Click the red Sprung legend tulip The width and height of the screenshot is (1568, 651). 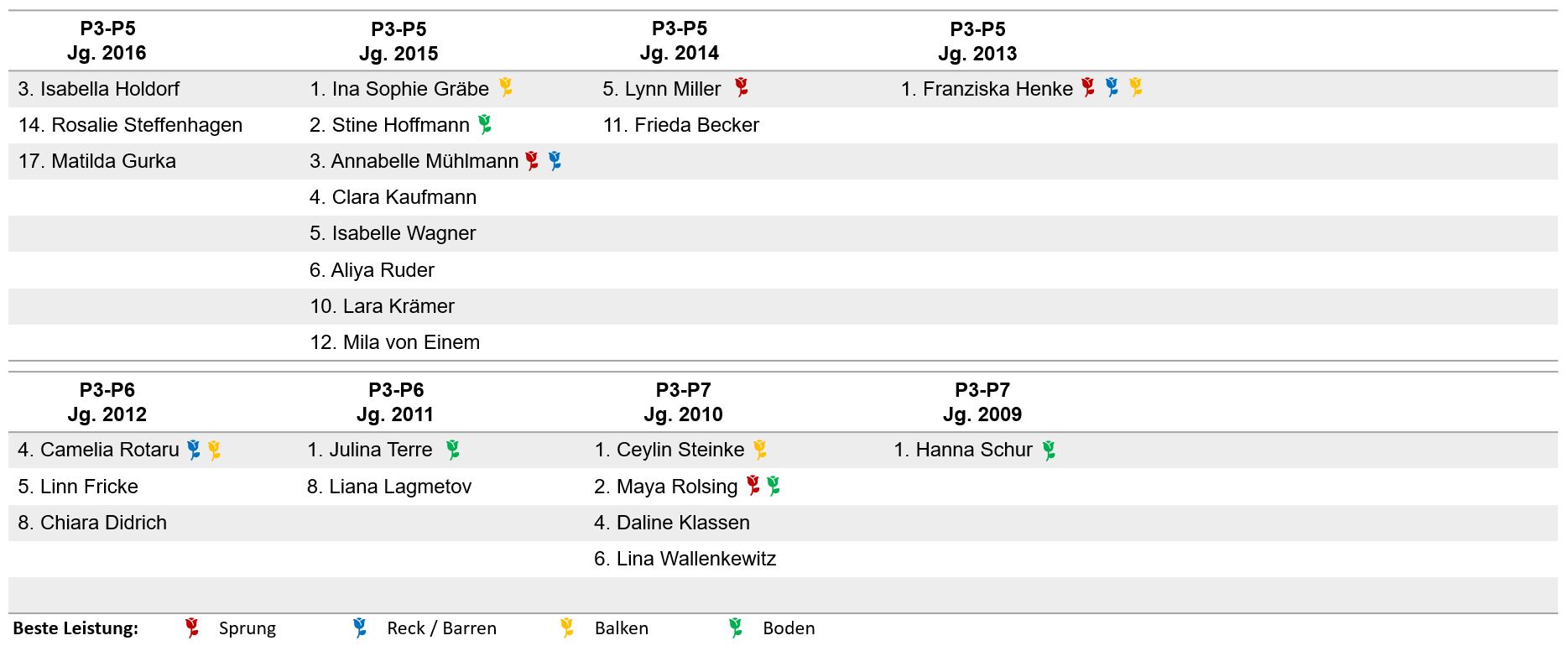pos(192,628)
